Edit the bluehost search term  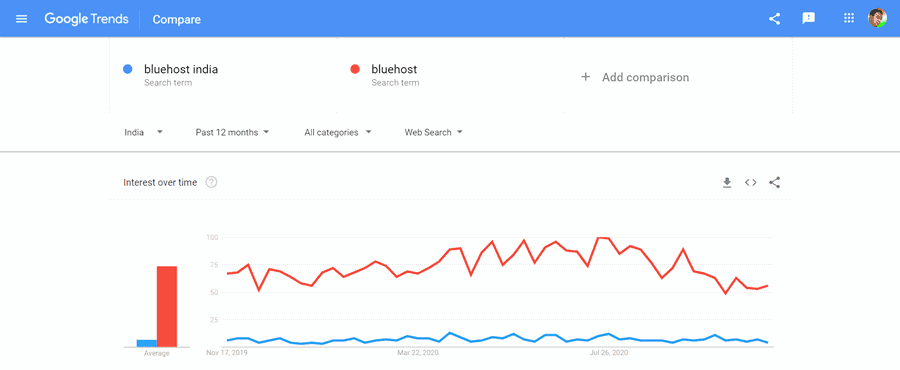[x=394, y=70]
